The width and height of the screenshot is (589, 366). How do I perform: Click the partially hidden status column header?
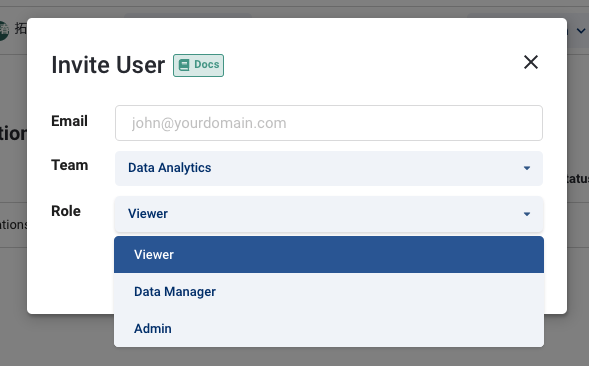(578, 178)
